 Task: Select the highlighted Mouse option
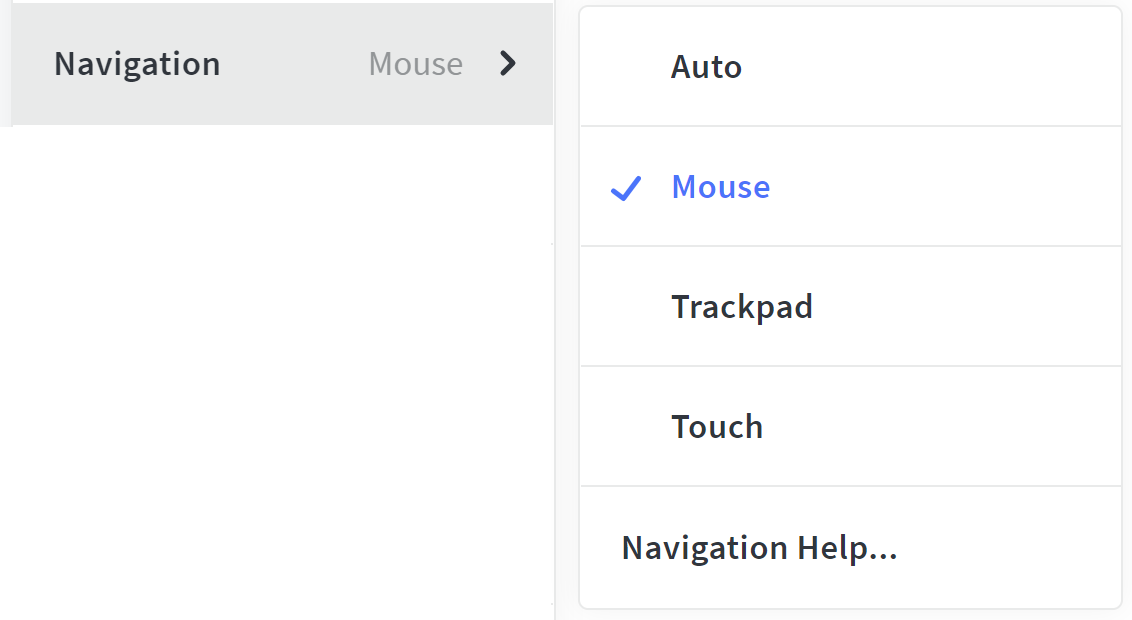click(x=720, y=187)
